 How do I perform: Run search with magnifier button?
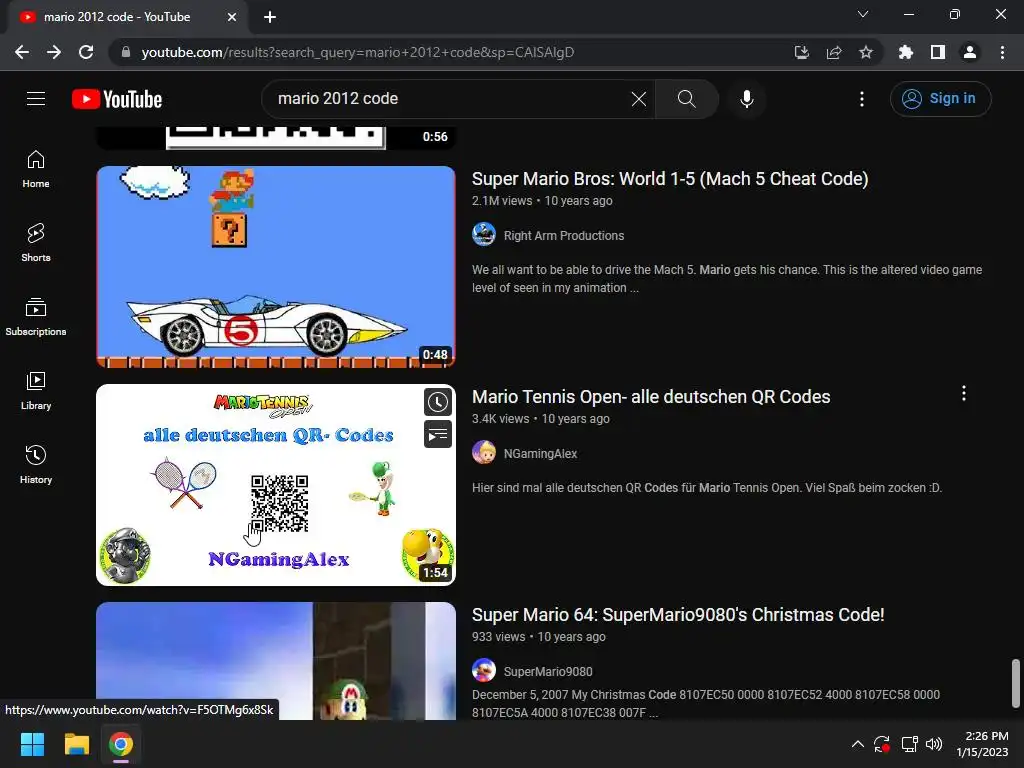tap(686, 99)
